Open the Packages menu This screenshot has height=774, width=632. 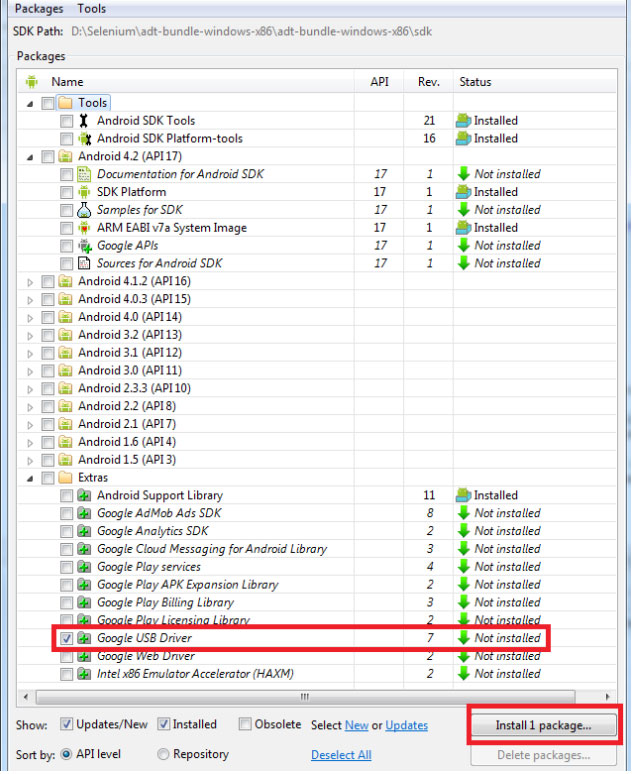point(39,9)
